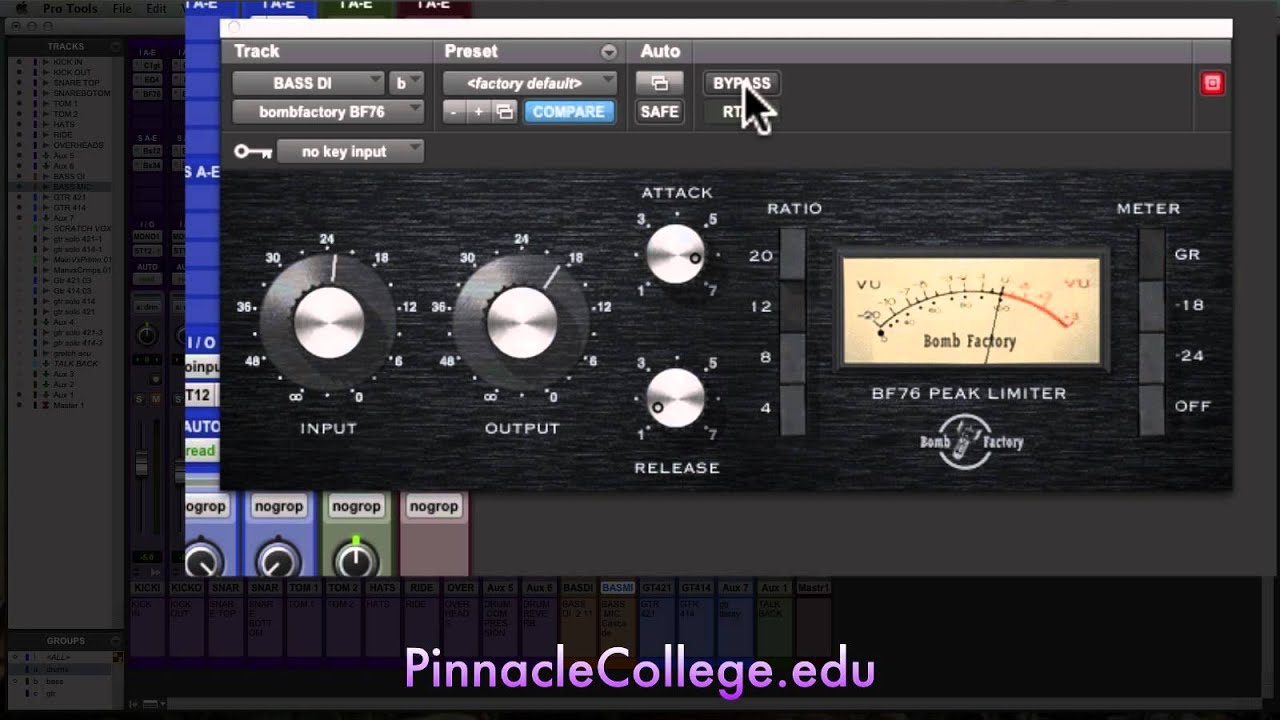Solo the channel with S button
This screenshot has width=1280, height=720.
[141, 399]
